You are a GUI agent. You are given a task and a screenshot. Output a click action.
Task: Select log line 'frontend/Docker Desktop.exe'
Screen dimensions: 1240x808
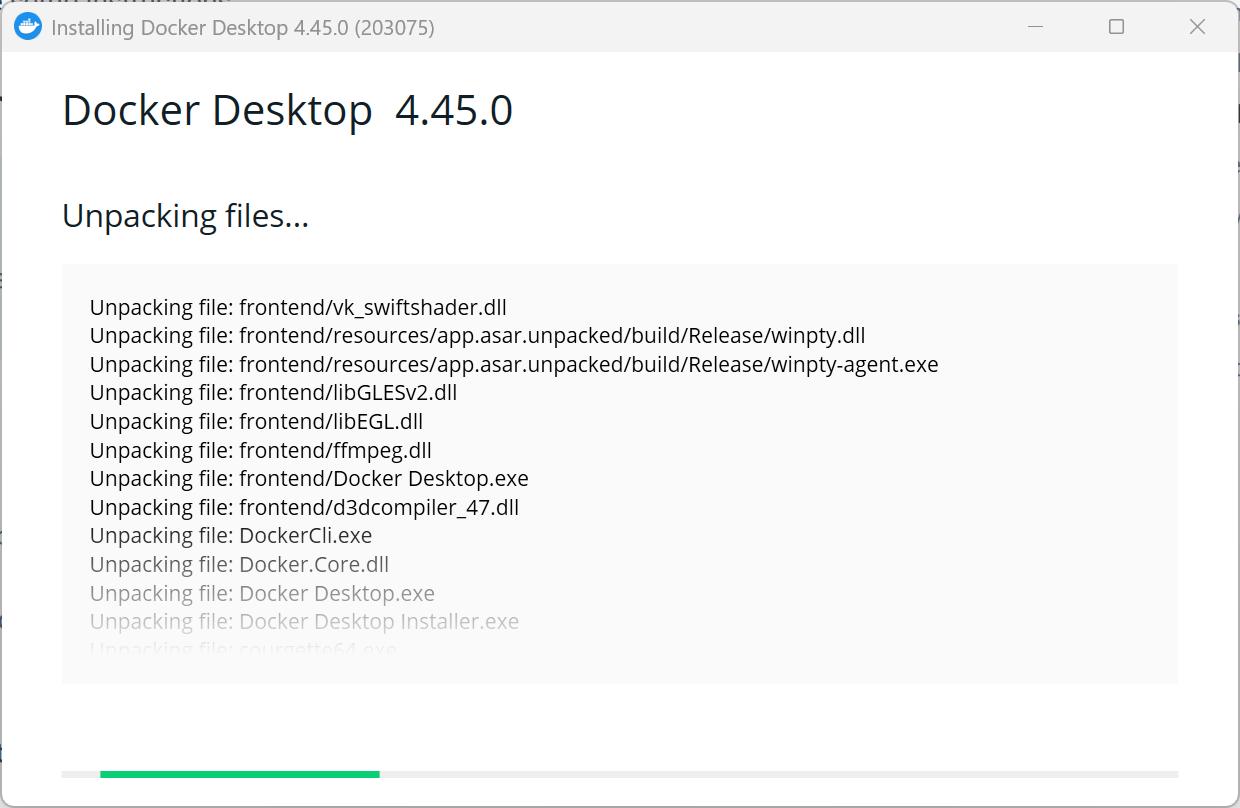click(309, 478)
